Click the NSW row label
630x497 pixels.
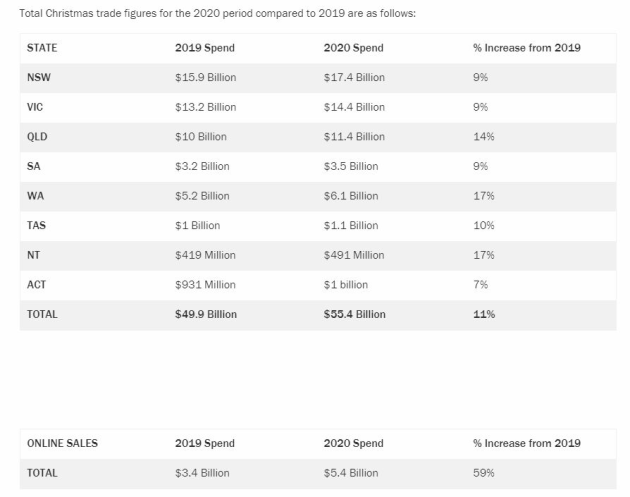(x=39, y=77)
